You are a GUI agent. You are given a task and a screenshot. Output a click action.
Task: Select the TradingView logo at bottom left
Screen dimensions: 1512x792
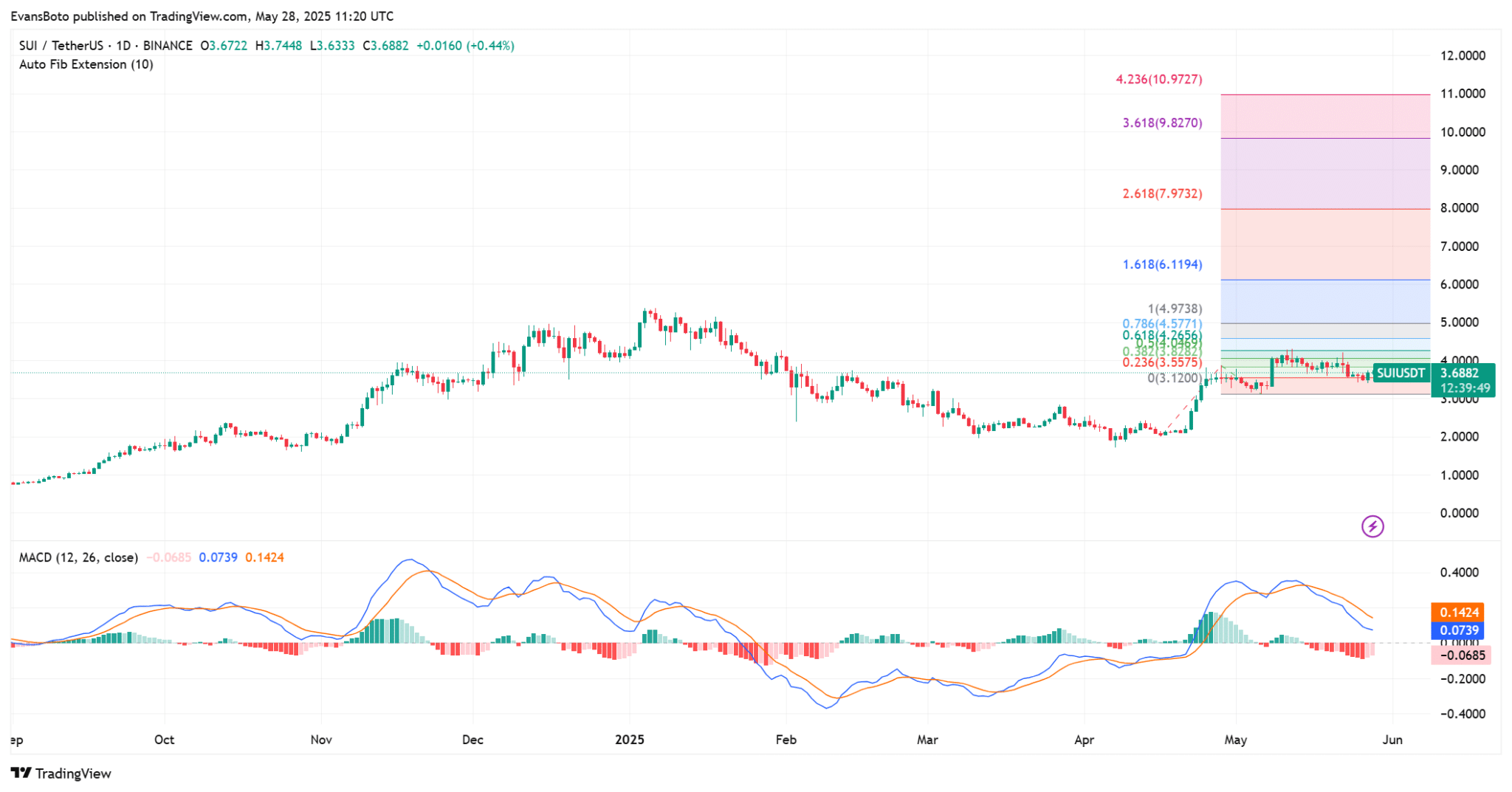63,774
